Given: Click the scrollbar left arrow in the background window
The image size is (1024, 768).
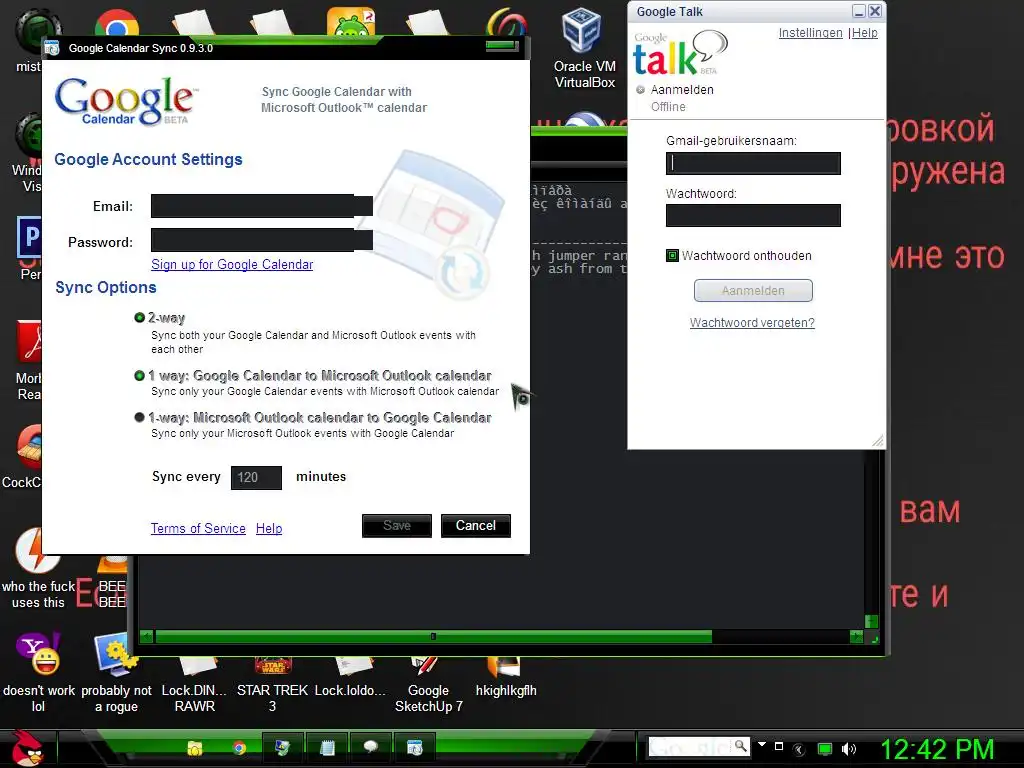Looking at the screenshot, I should (147, 636).
